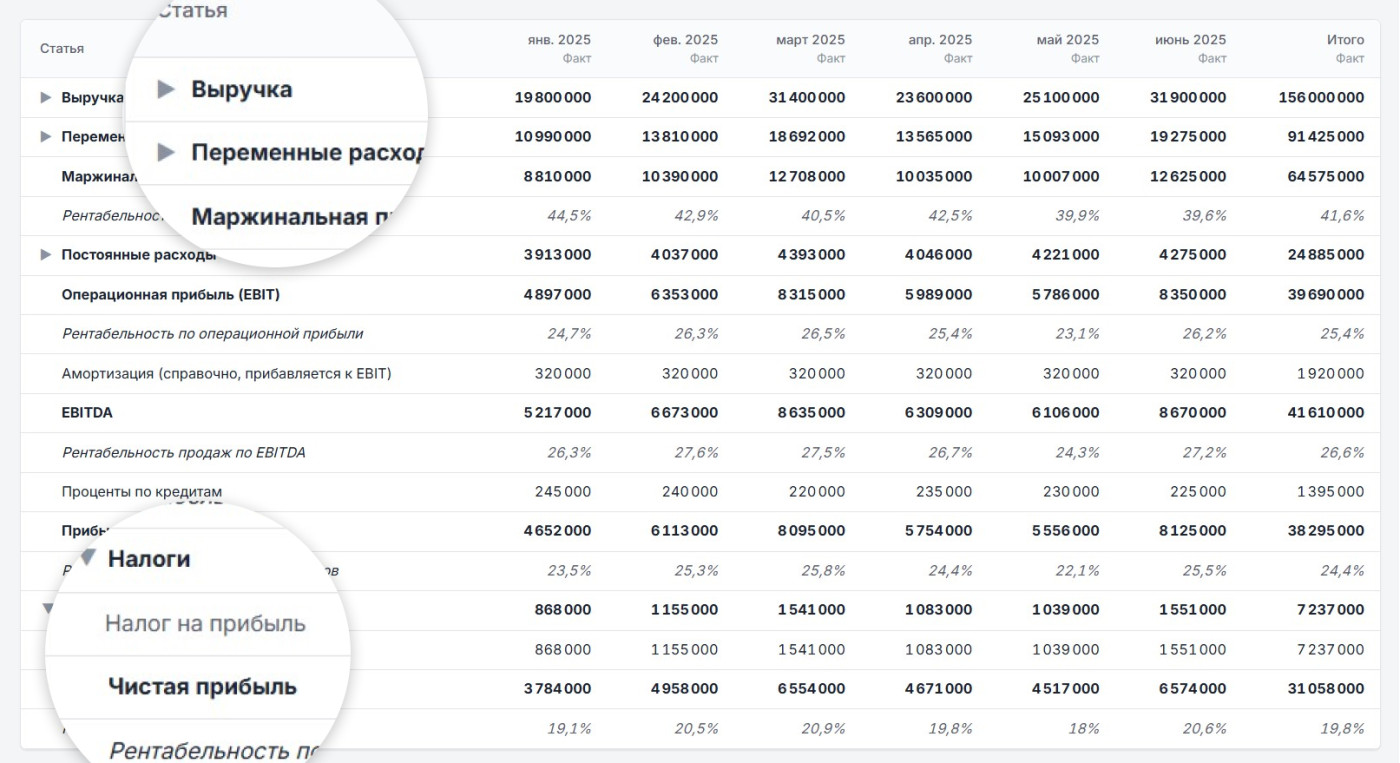Select margin percentage total 41,6%
The height and width of the screenshot is (763, 1400).
pos(1343,216)
